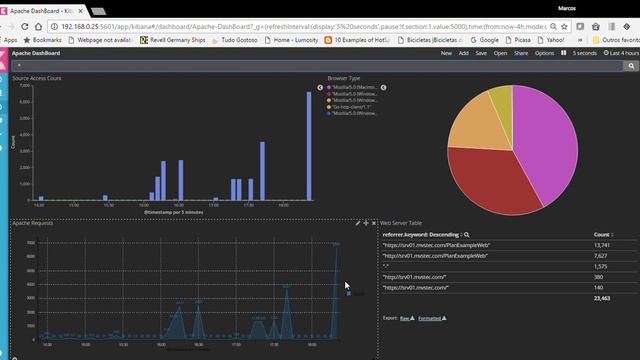Select the yellow Go-http-client/1.1 legend swatch
640x360 pixels.
click(x=329, y=107)
